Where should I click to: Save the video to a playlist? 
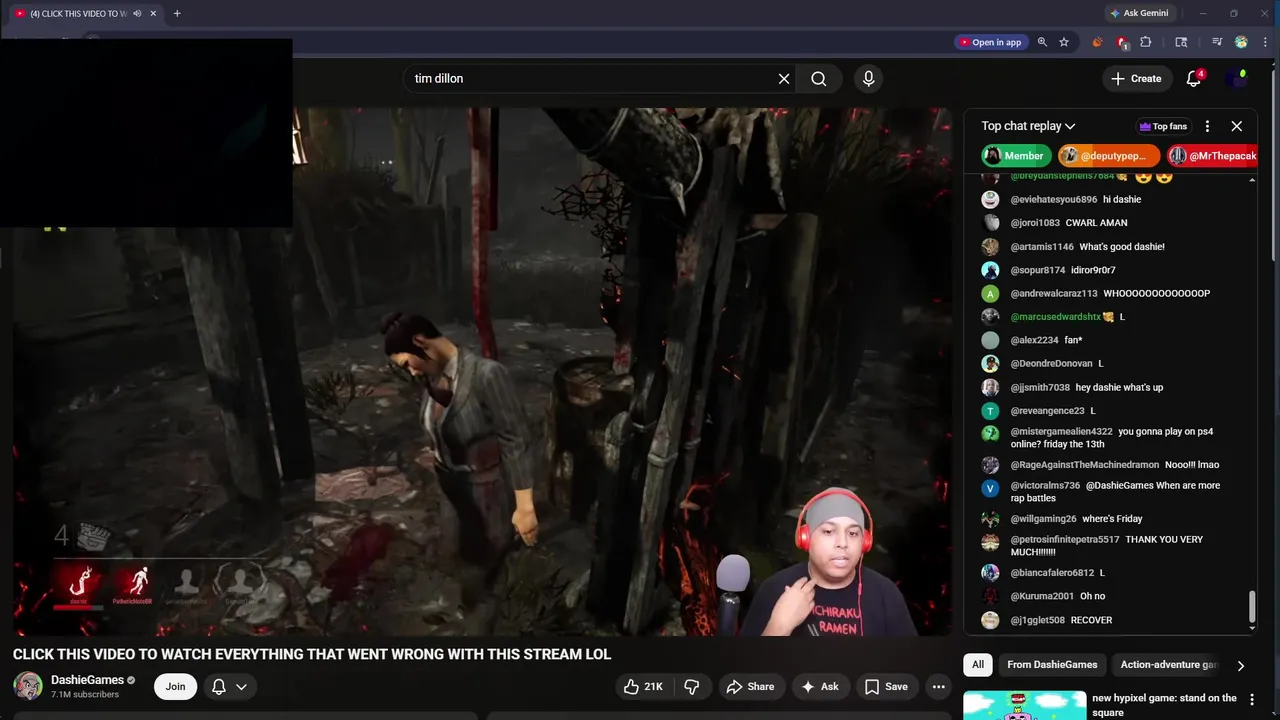(886, 687)
